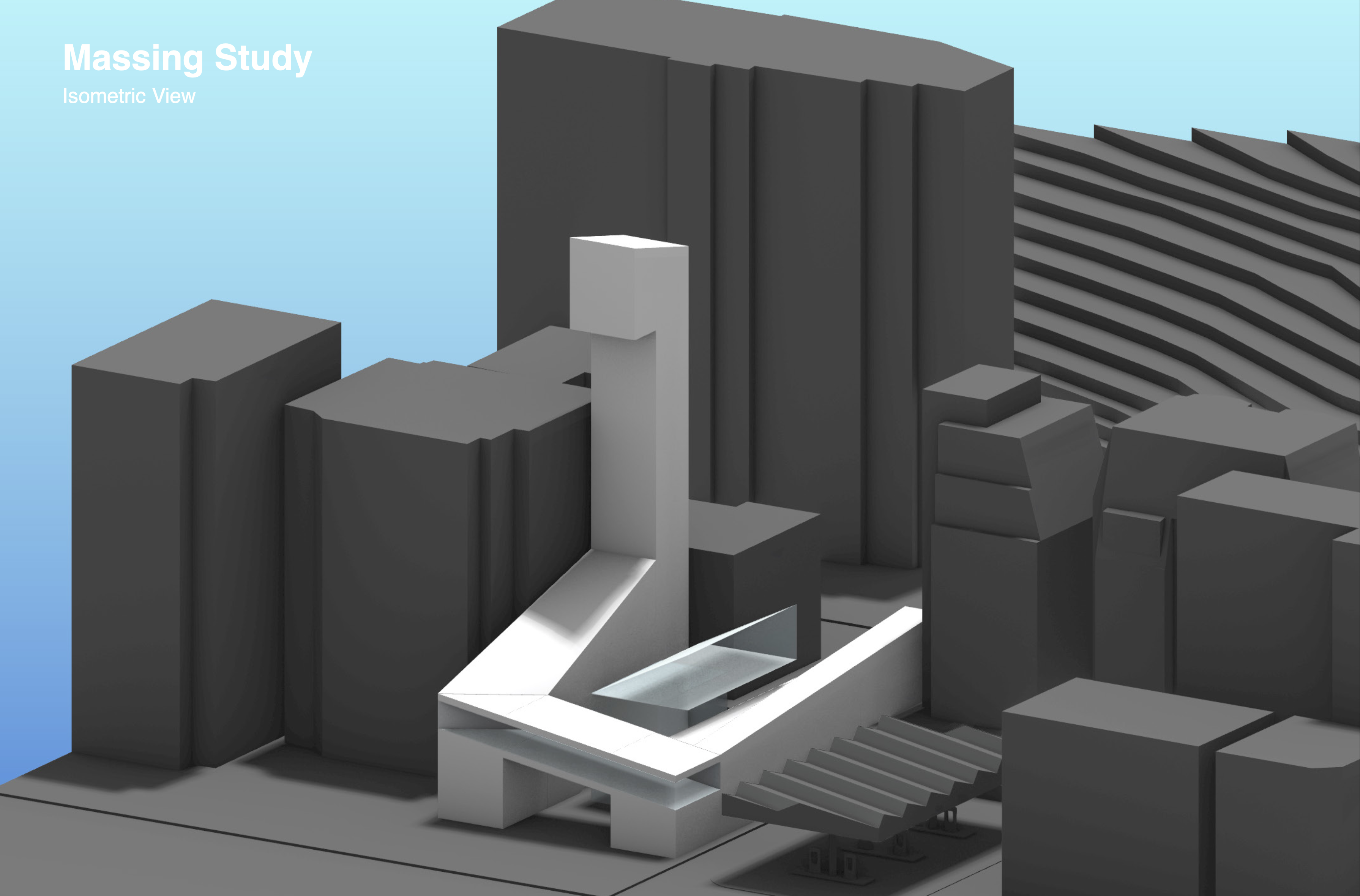
Task: Select the sloped white roof ramp
Action: coord(549,634)
